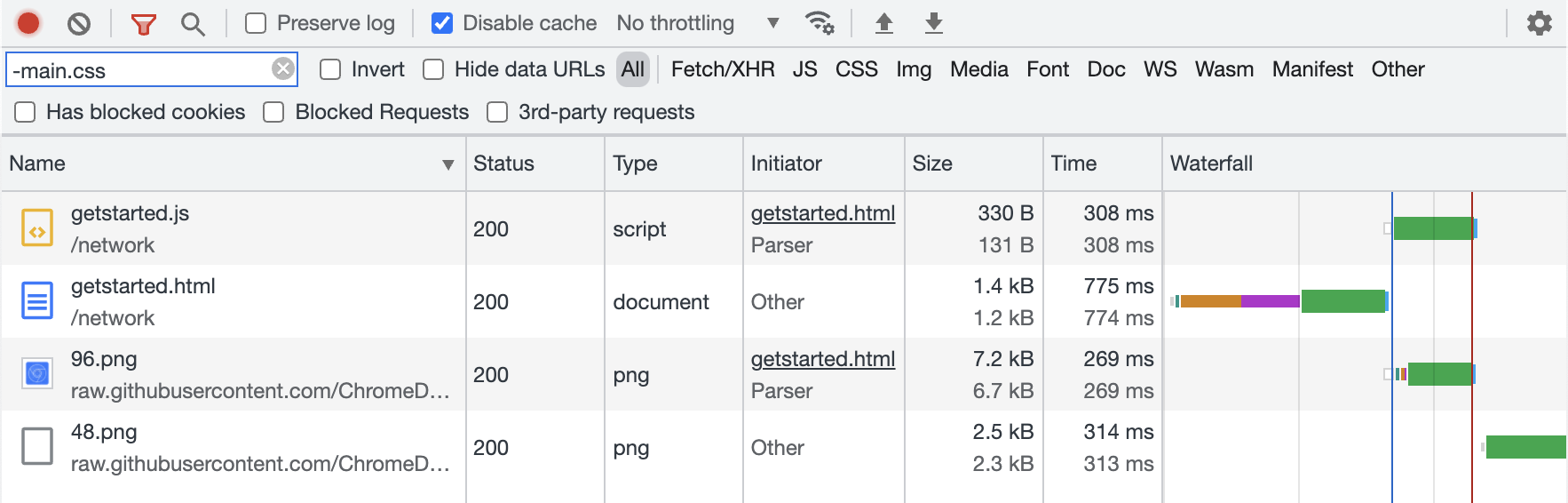Filter by Font requests
The width and height of the screenshot is (1568, 503).
(1048, 69)
